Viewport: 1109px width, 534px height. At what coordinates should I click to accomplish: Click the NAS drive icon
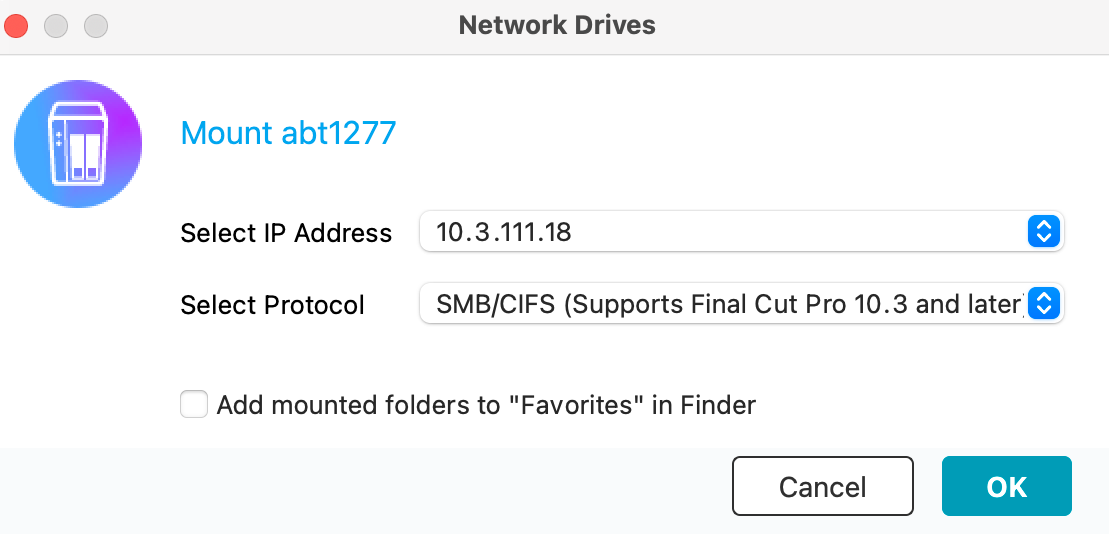click(78, 145)
